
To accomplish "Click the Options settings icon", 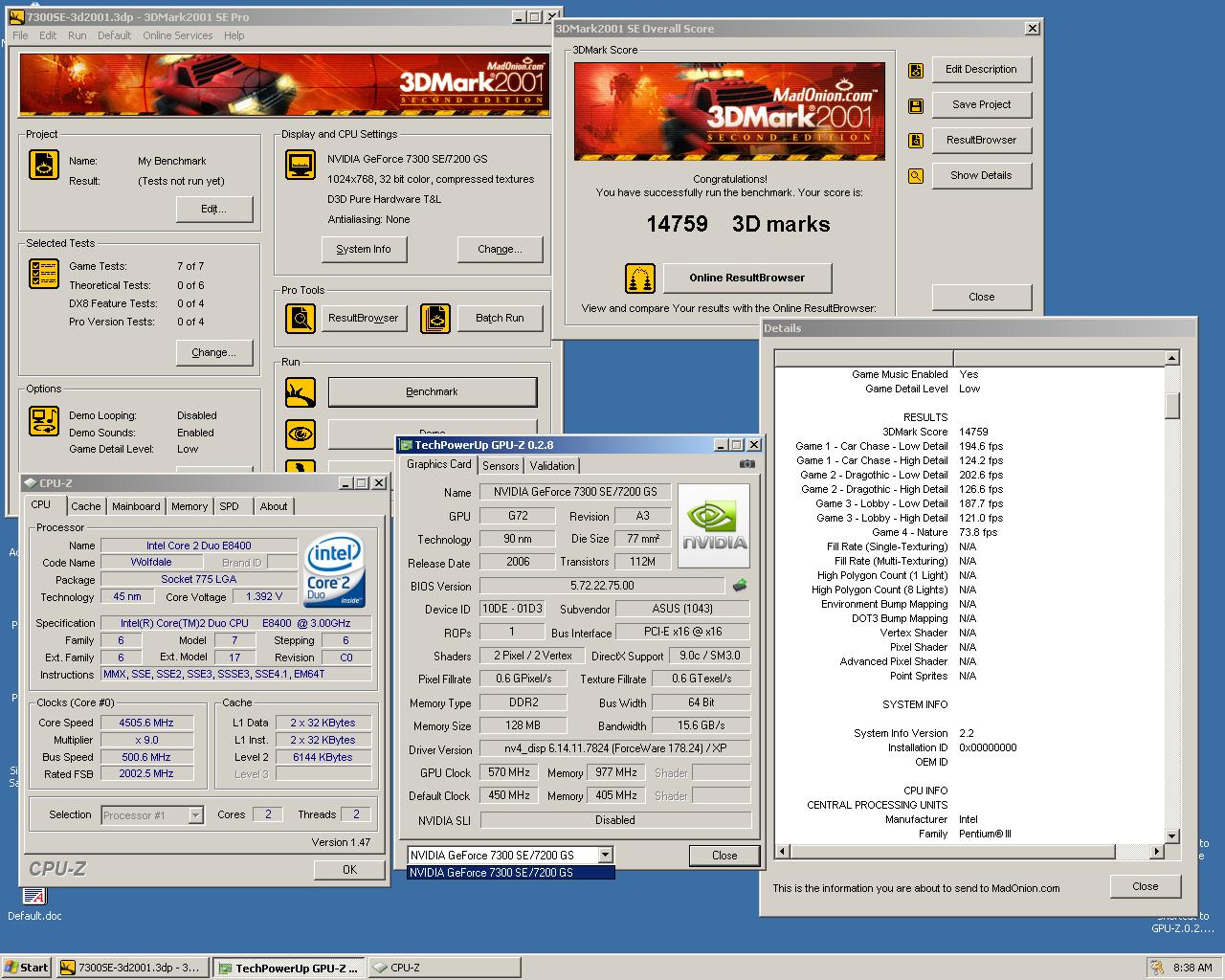I will (44, 420).
